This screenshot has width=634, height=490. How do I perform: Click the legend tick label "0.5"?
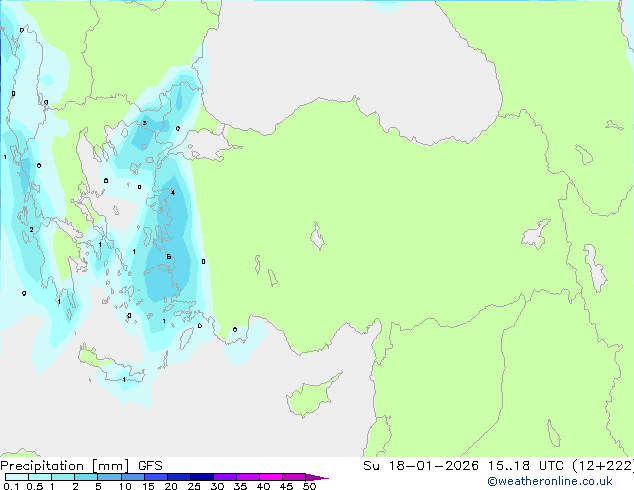[35, 486]
